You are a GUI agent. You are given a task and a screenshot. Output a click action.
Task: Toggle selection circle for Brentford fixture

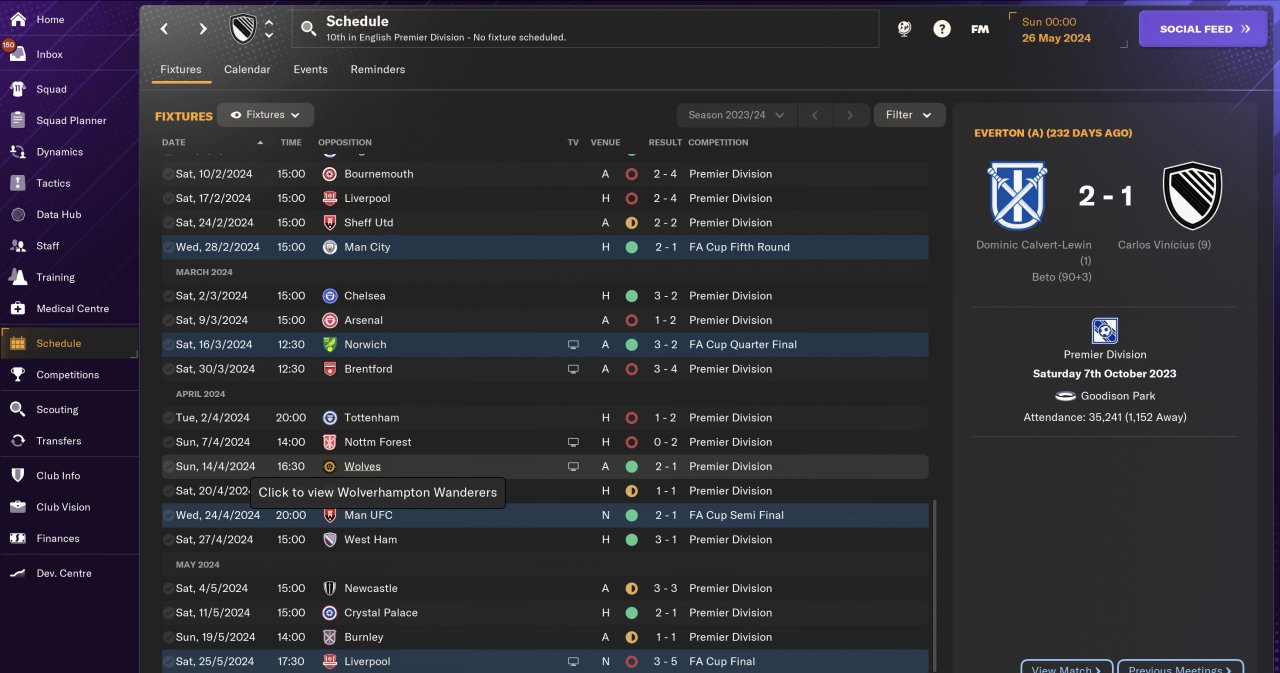[x=168, y=369]
